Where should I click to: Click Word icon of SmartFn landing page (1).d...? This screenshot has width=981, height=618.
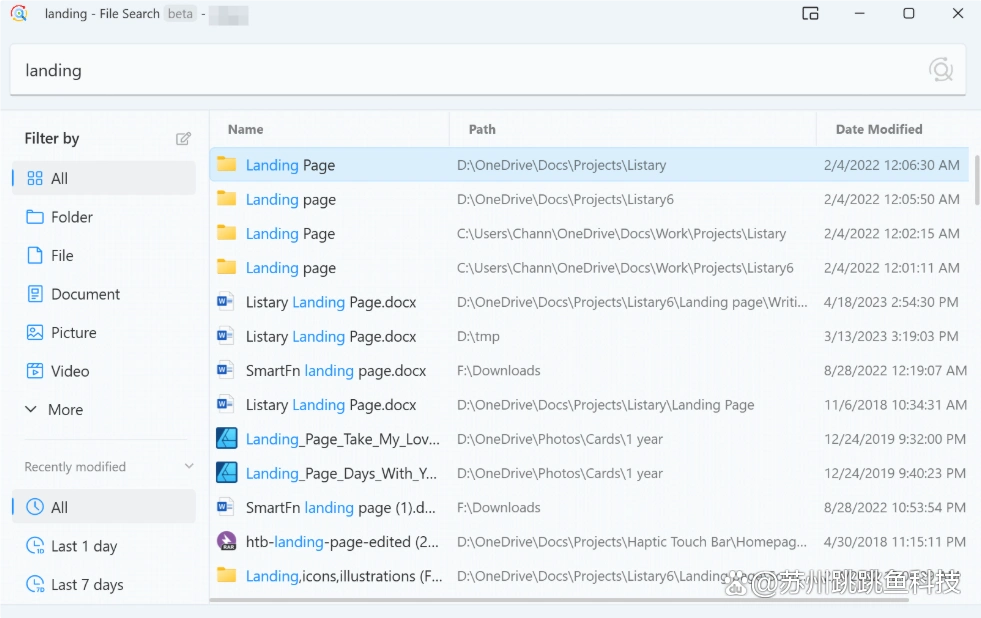pos(225,507)
